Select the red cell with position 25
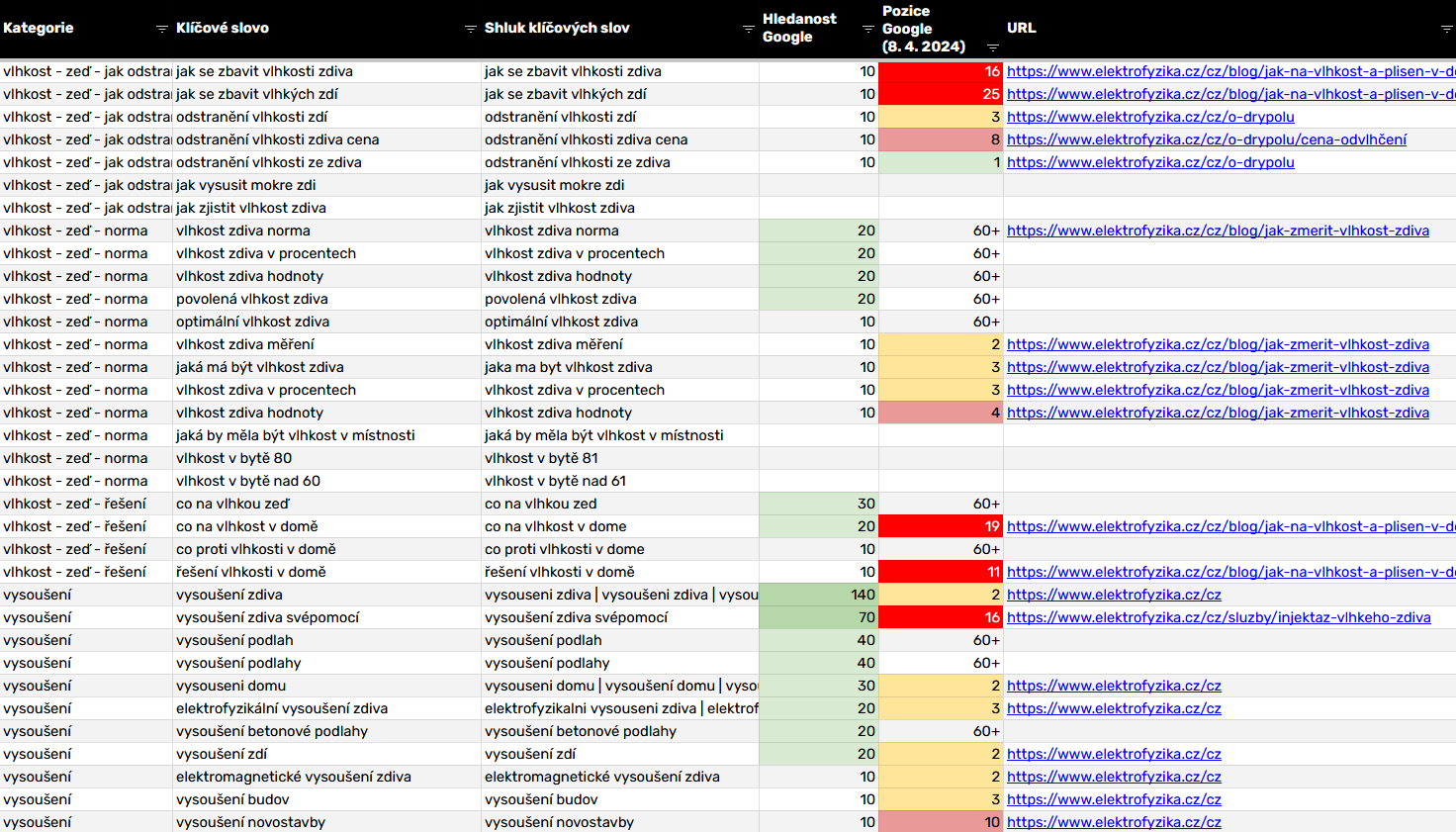 click(940, 94)
